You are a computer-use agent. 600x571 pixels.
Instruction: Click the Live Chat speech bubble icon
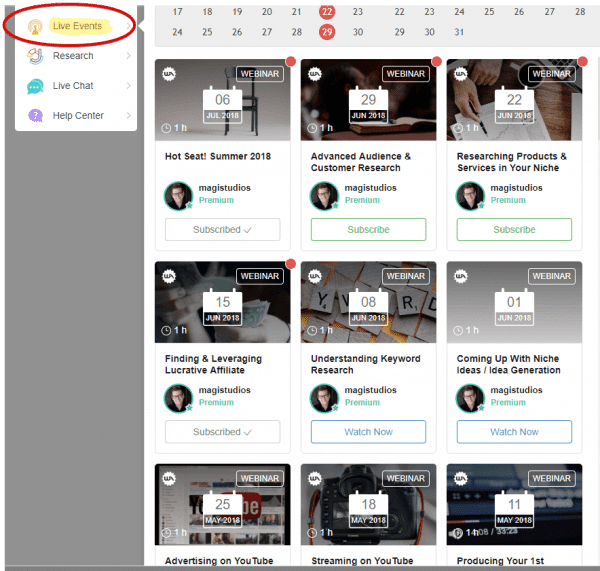35,86
